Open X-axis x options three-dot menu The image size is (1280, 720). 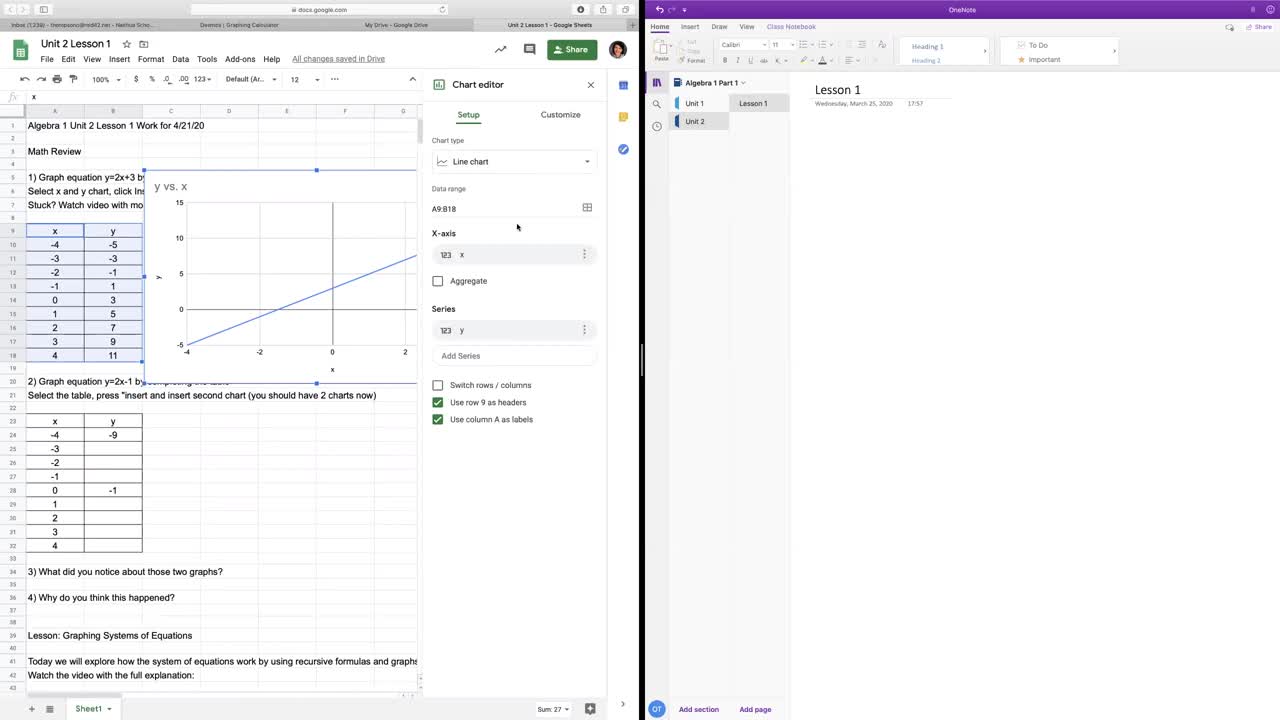coord(584,254)
